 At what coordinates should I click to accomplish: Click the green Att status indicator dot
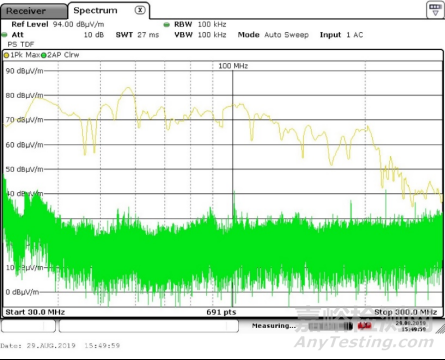tap(4, 35)
